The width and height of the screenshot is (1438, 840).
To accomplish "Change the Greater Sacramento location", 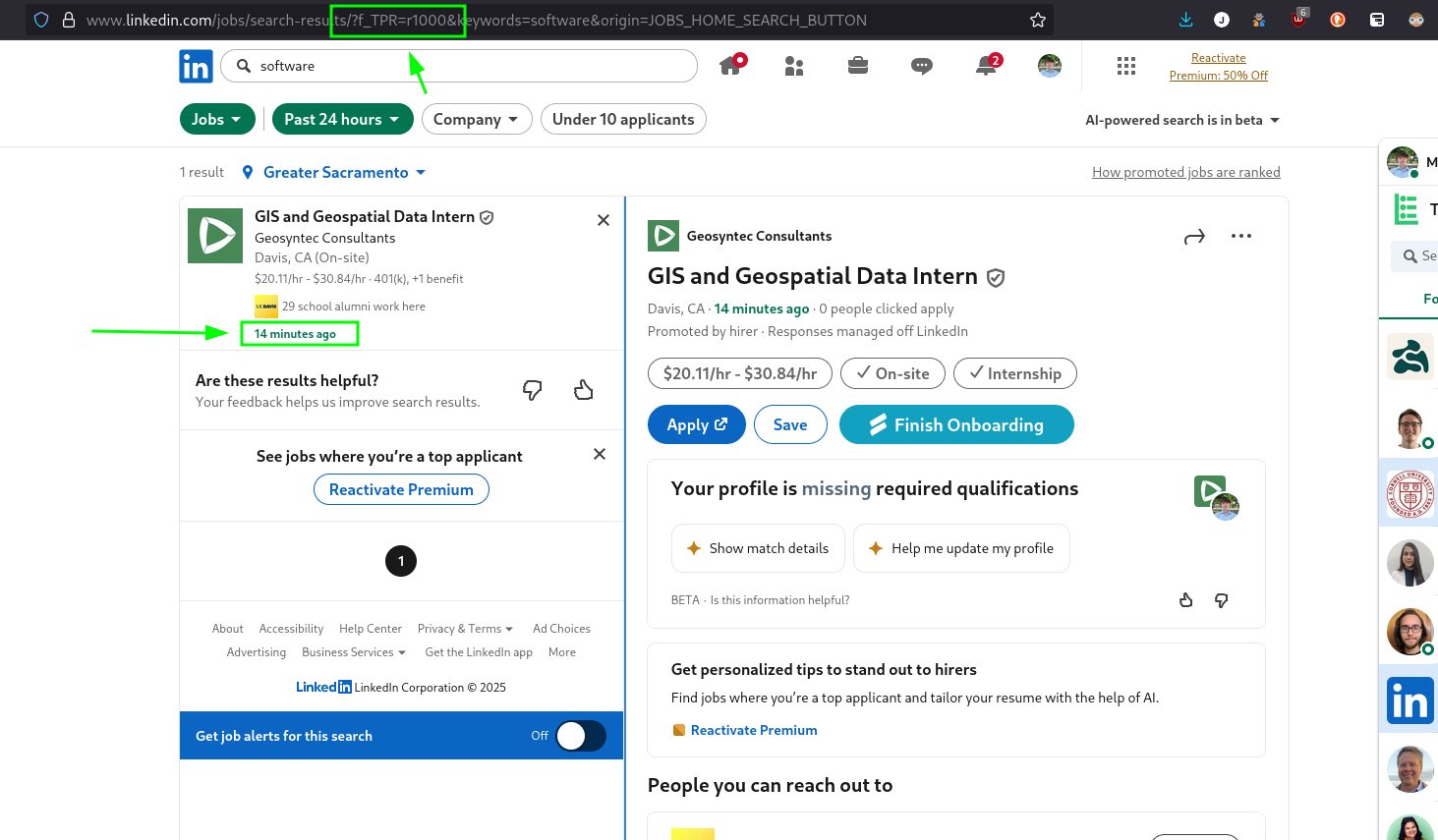I will point(344,172).
